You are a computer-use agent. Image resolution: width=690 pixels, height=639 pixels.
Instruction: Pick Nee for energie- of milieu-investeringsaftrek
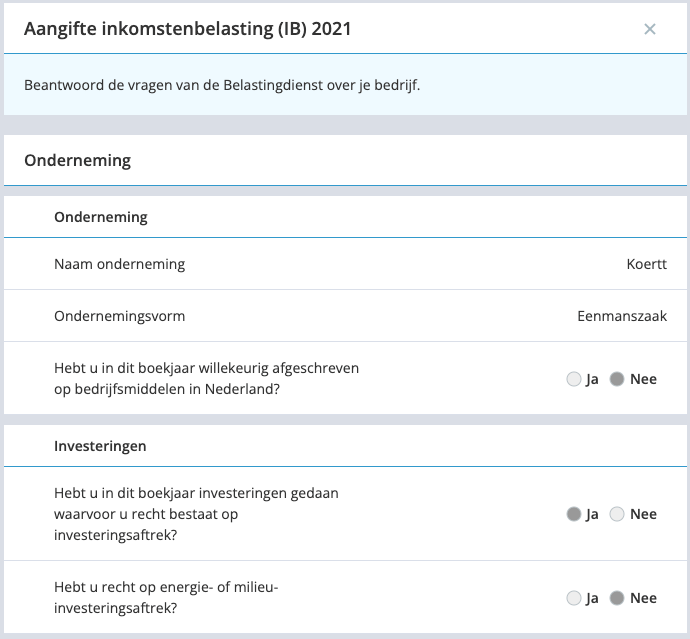[617, 598]
